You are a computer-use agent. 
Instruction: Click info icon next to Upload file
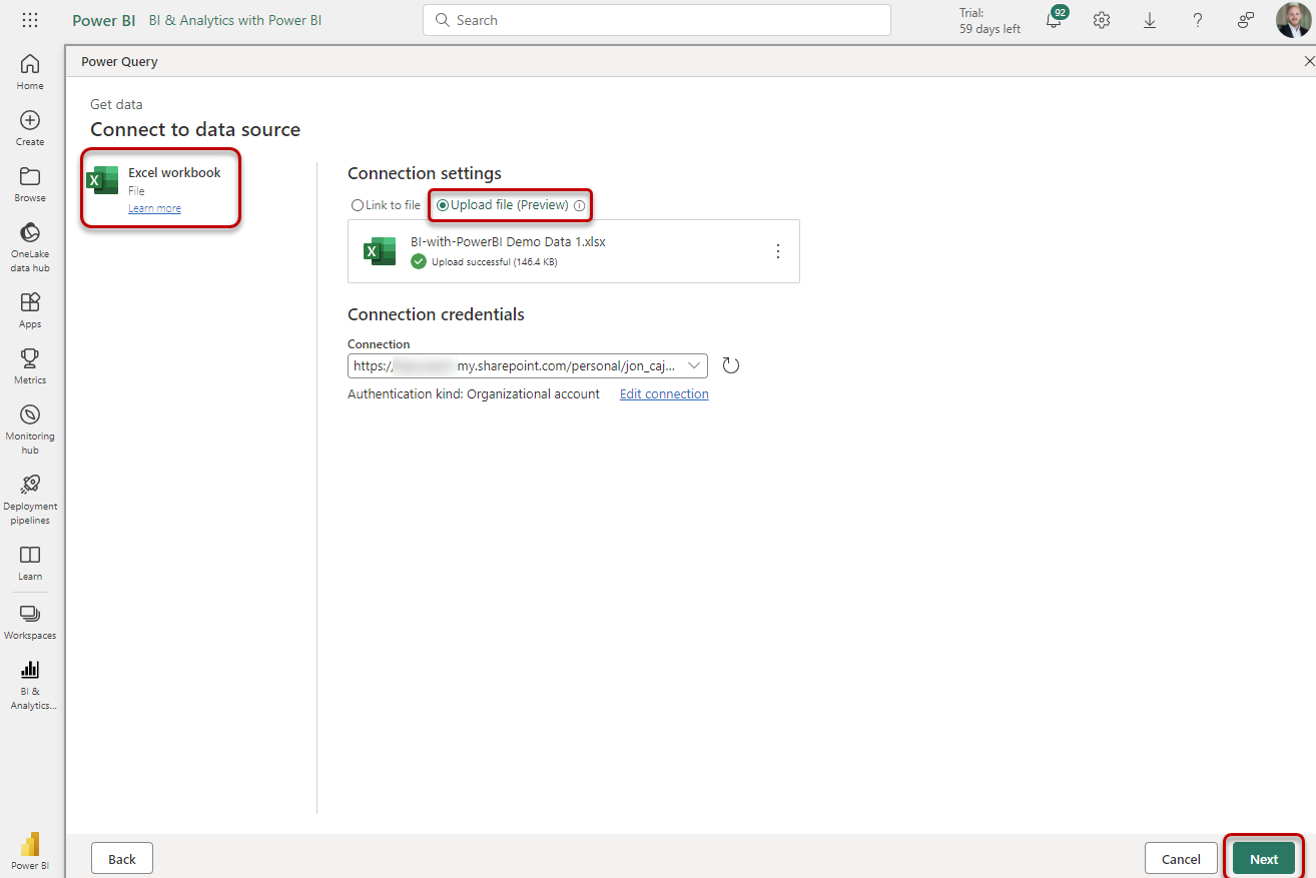[579, 206]
